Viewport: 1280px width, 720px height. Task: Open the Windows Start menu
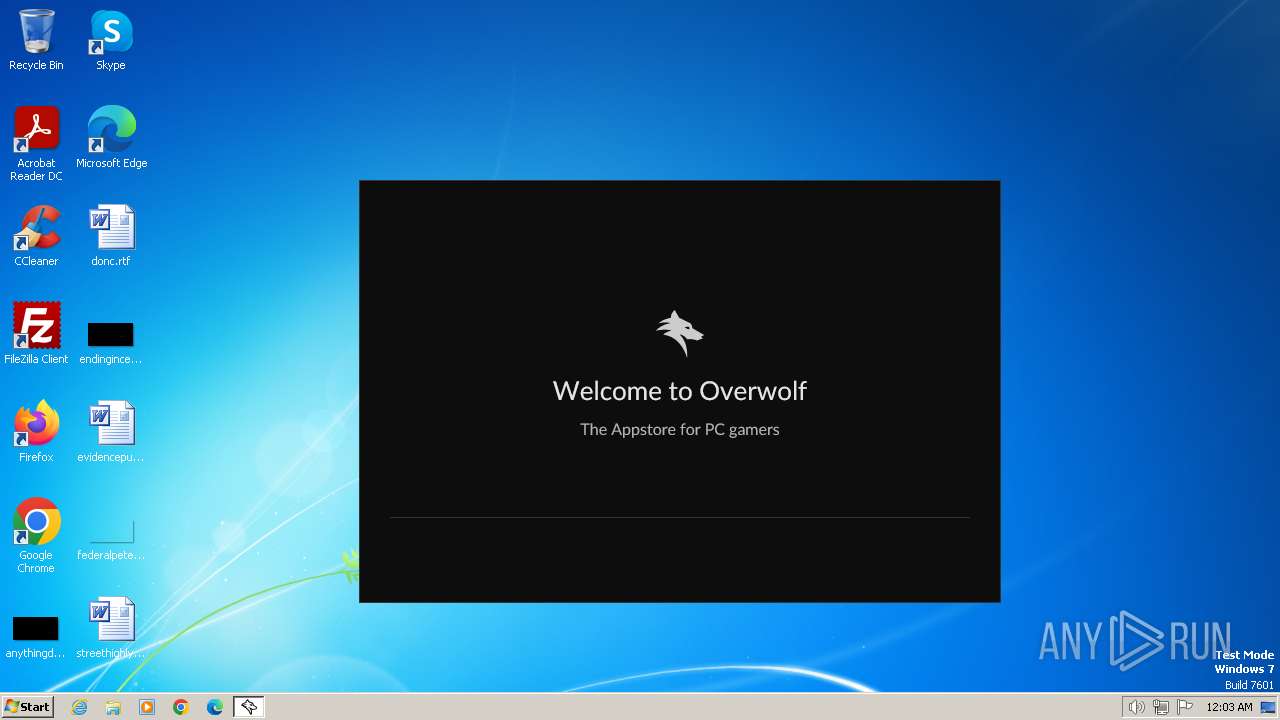27,707
